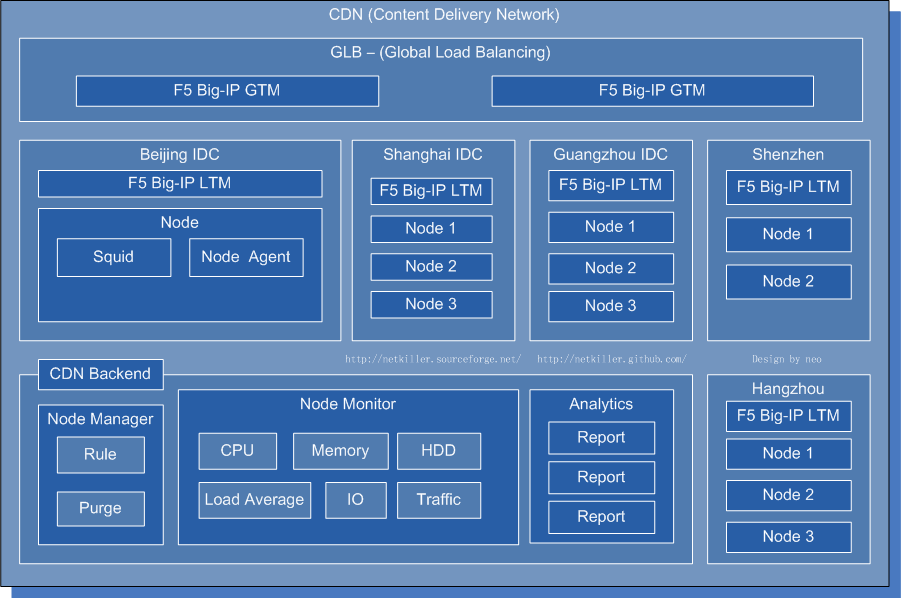Click the Load Average indicator

coord(254,500)
